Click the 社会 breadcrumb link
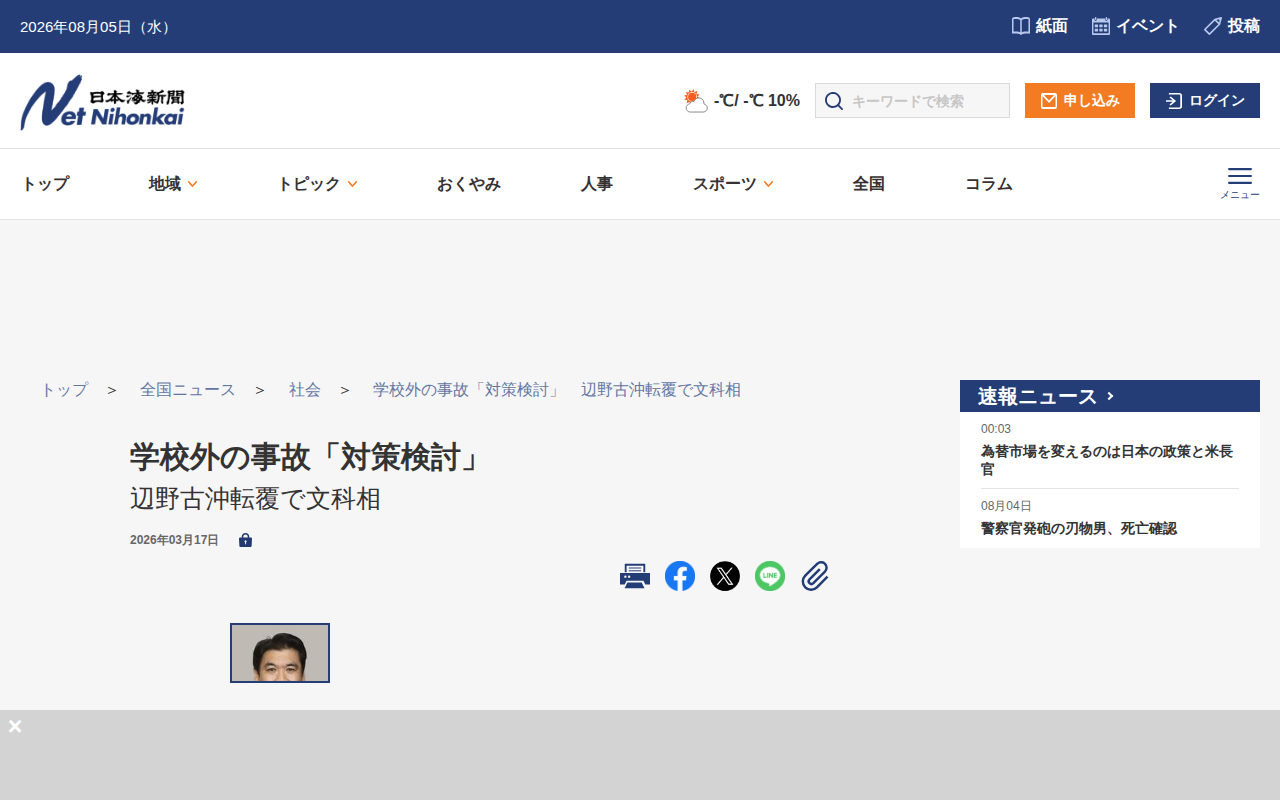1280x800 pixels. coord(305,390)
